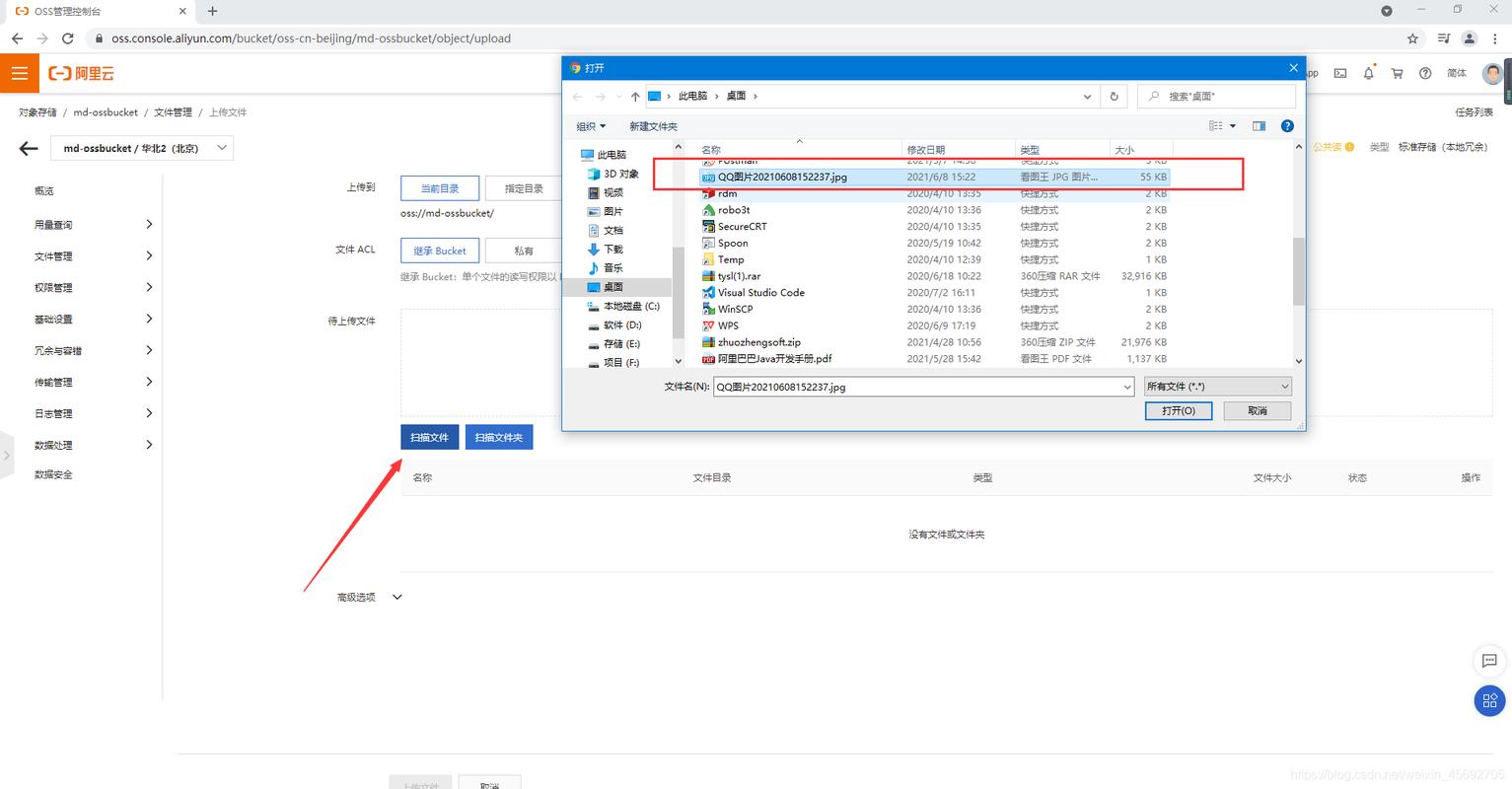Select the WinSCP shortcut
Image resolution: width=1512 pixels, height=789 pixels.
735,310
